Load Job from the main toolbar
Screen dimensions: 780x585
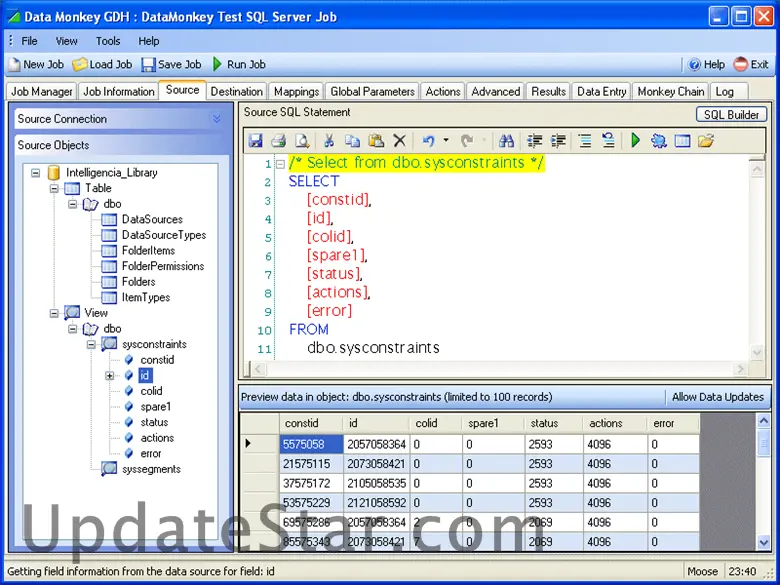coord(102,64)
